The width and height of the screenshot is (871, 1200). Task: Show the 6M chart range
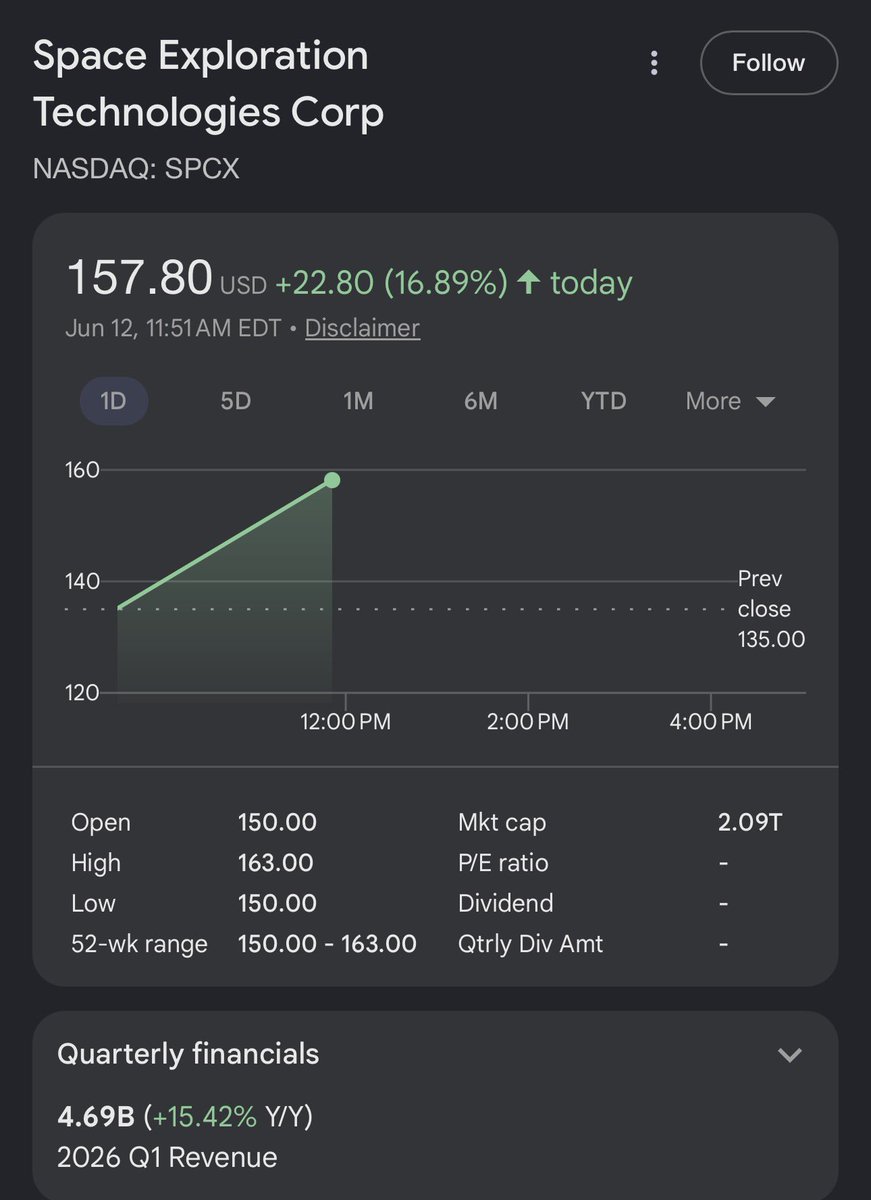[480, 401]
